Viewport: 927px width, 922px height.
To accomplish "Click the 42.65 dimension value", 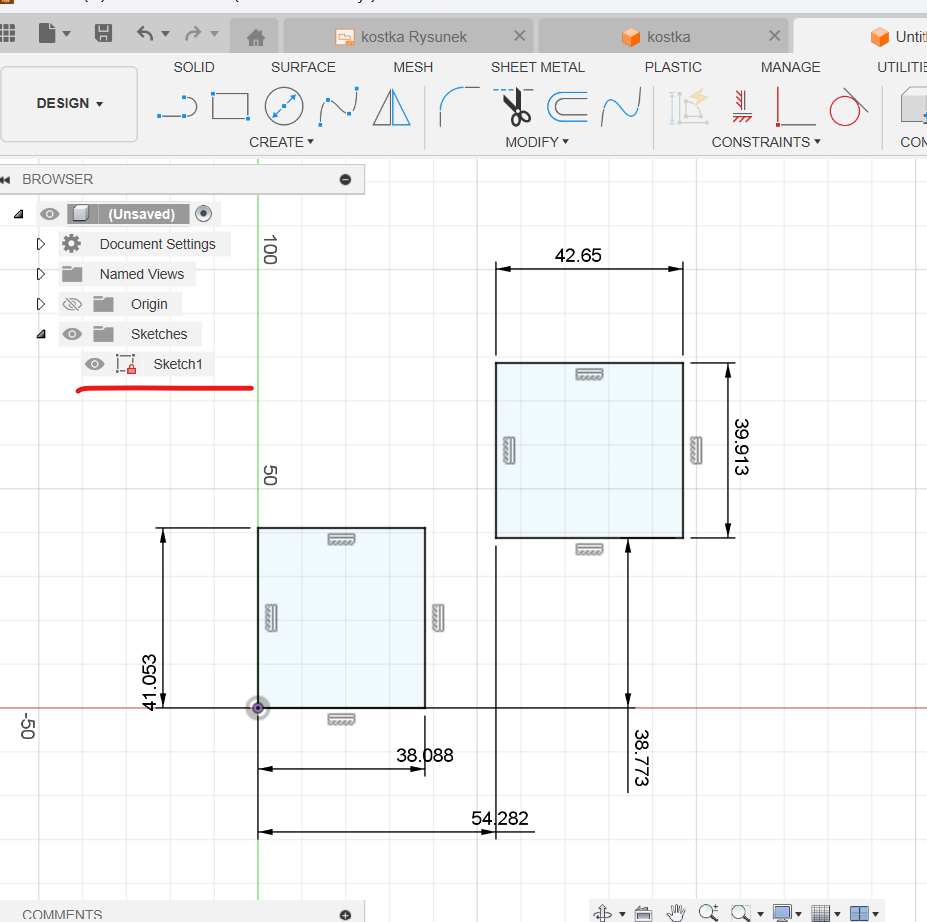I will (578, 255).
